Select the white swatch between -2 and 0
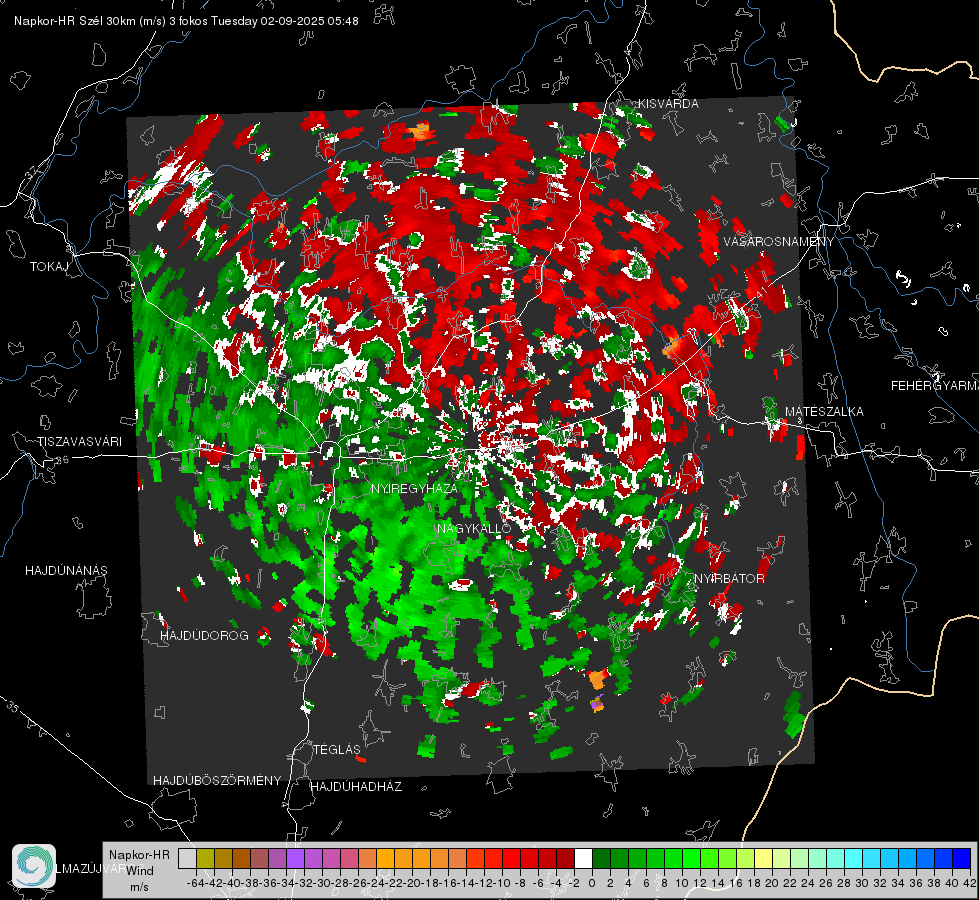The height and width of the screenshot is (900, 979). (x=583, y=858)
